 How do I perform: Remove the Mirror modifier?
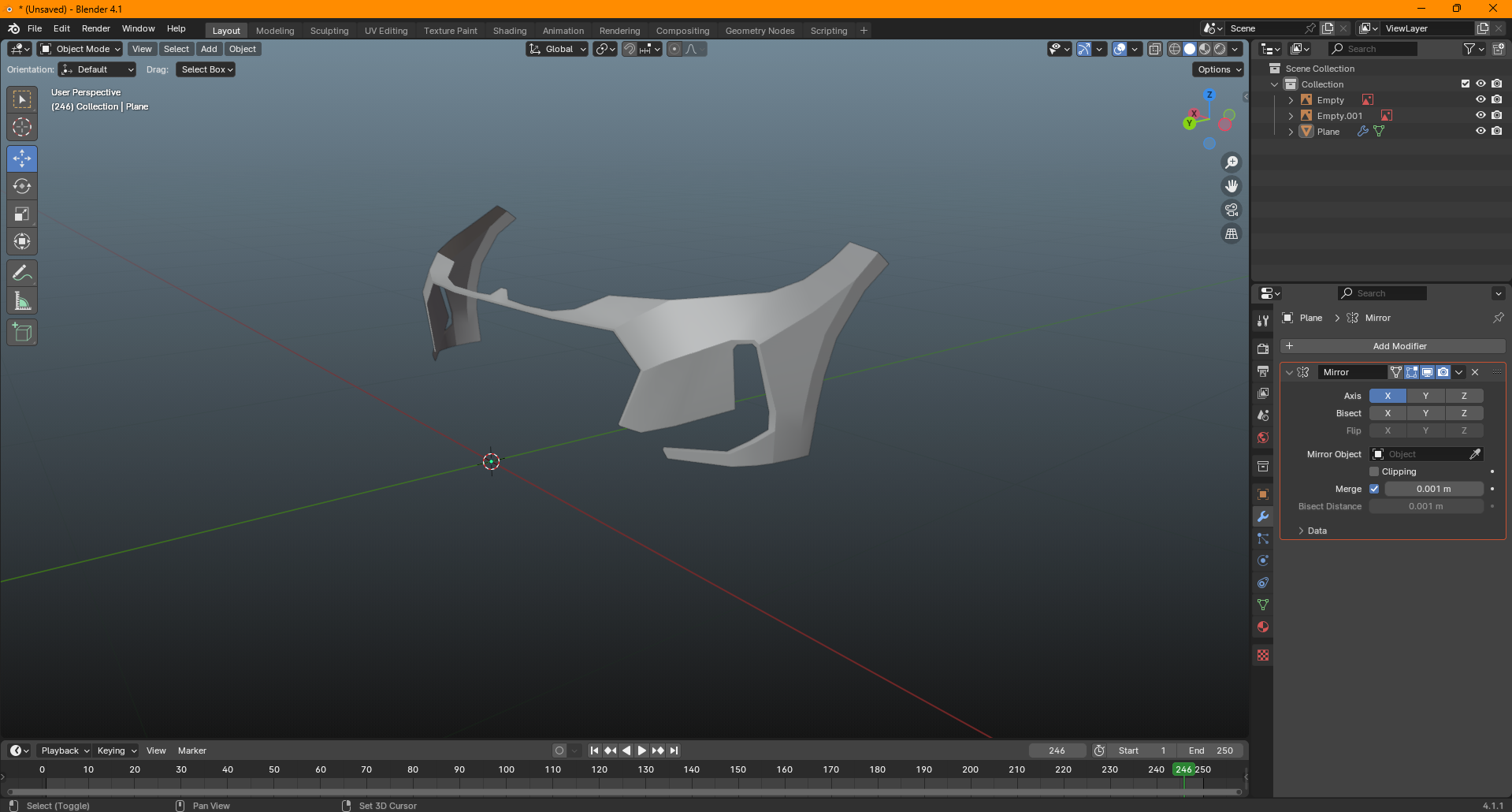pyautogui.click(x=1475, y=372)
